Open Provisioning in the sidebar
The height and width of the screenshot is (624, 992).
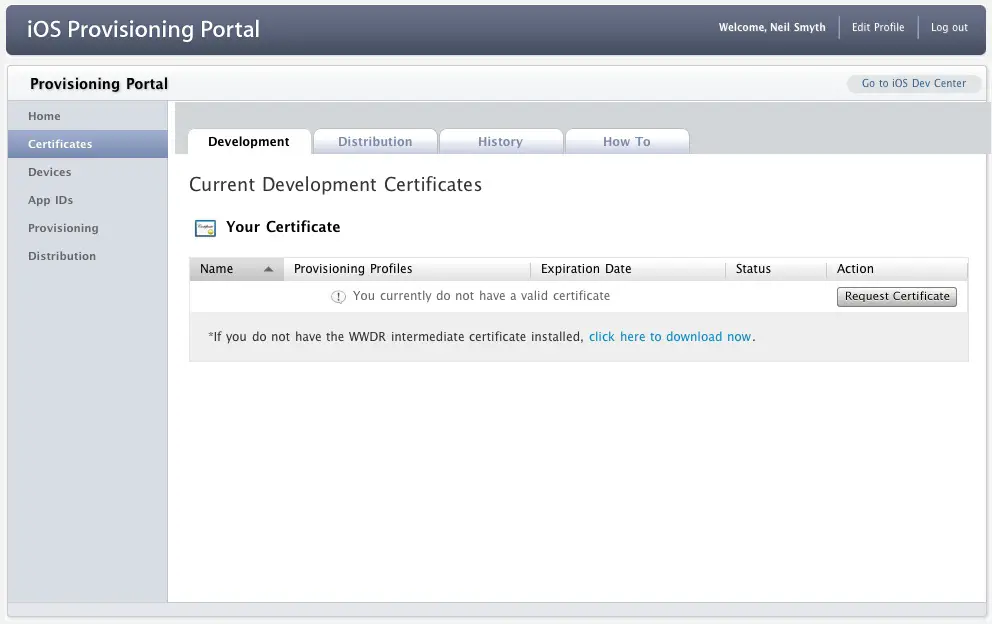point(63,228)
